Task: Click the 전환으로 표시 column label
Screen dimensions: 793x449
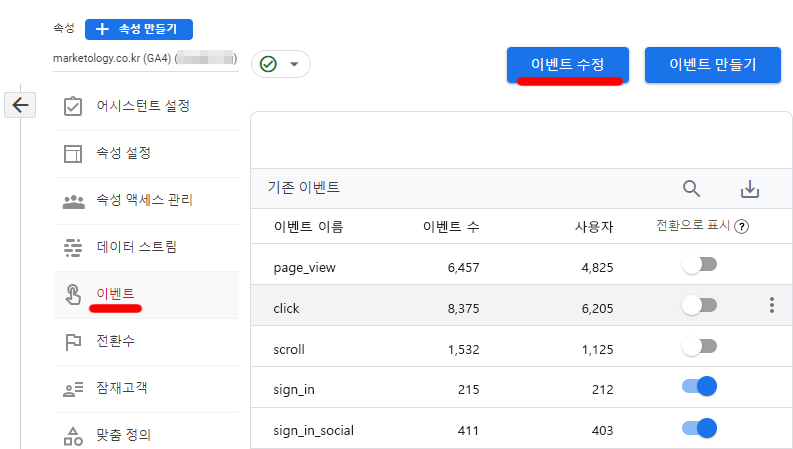Action: click(693, 226)
